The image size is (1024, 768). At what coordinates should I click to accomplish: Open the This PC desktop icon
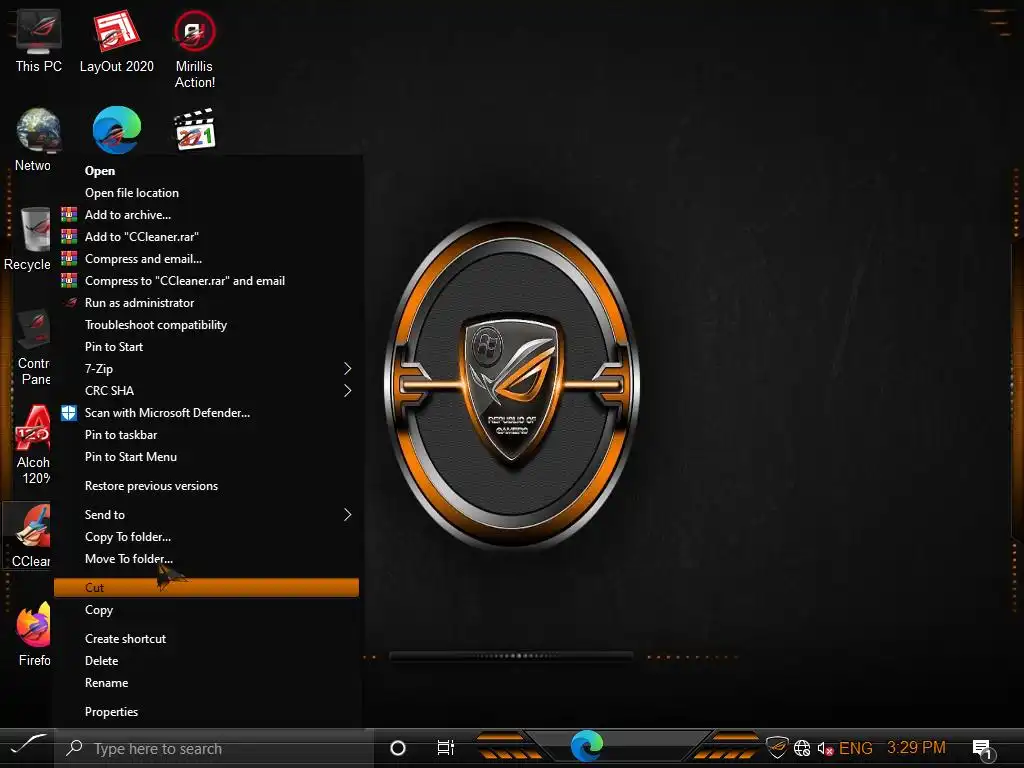pos(39,41)
